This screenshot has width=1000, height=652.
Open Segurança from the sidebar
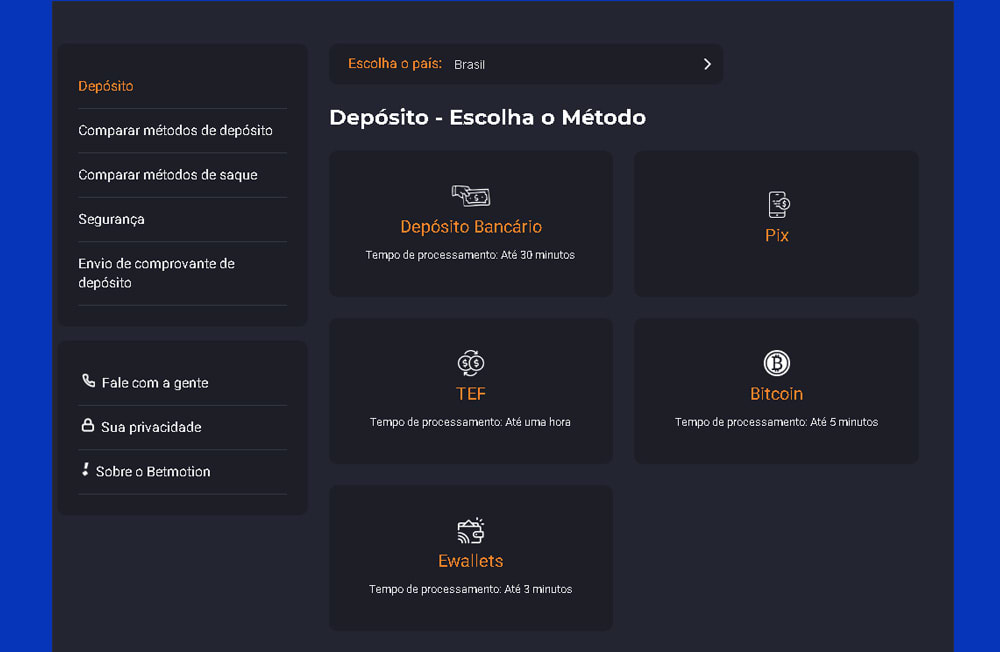[x=109, y=219]
